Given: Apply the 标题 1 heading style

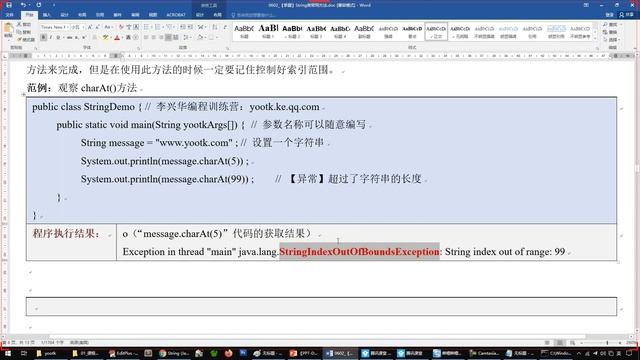Looking at the screenshot, I should (x=268, y=31).
